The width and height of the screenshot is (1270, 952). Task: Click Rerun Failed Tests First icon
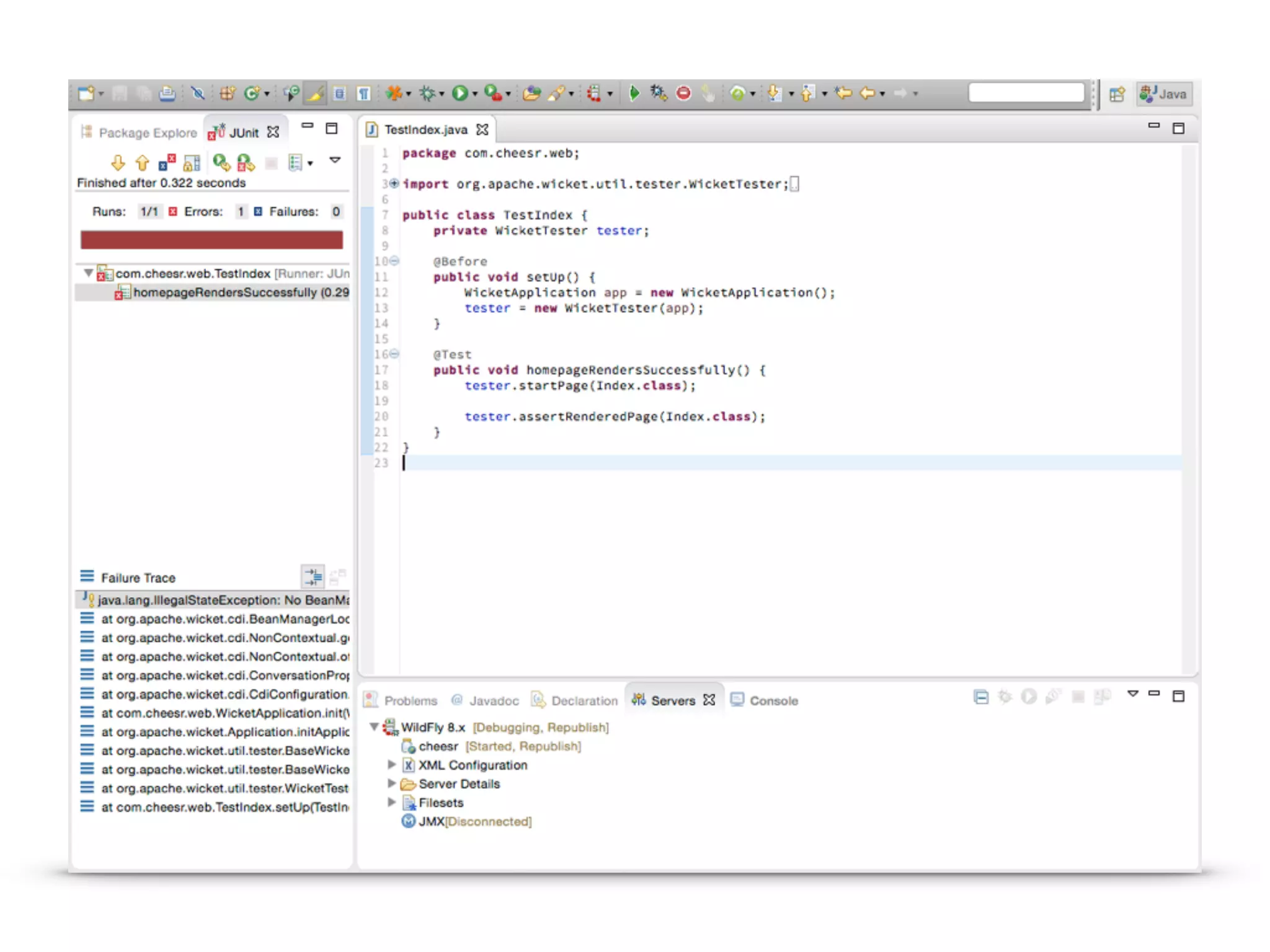pyautogui.click(x=246, y=163)
